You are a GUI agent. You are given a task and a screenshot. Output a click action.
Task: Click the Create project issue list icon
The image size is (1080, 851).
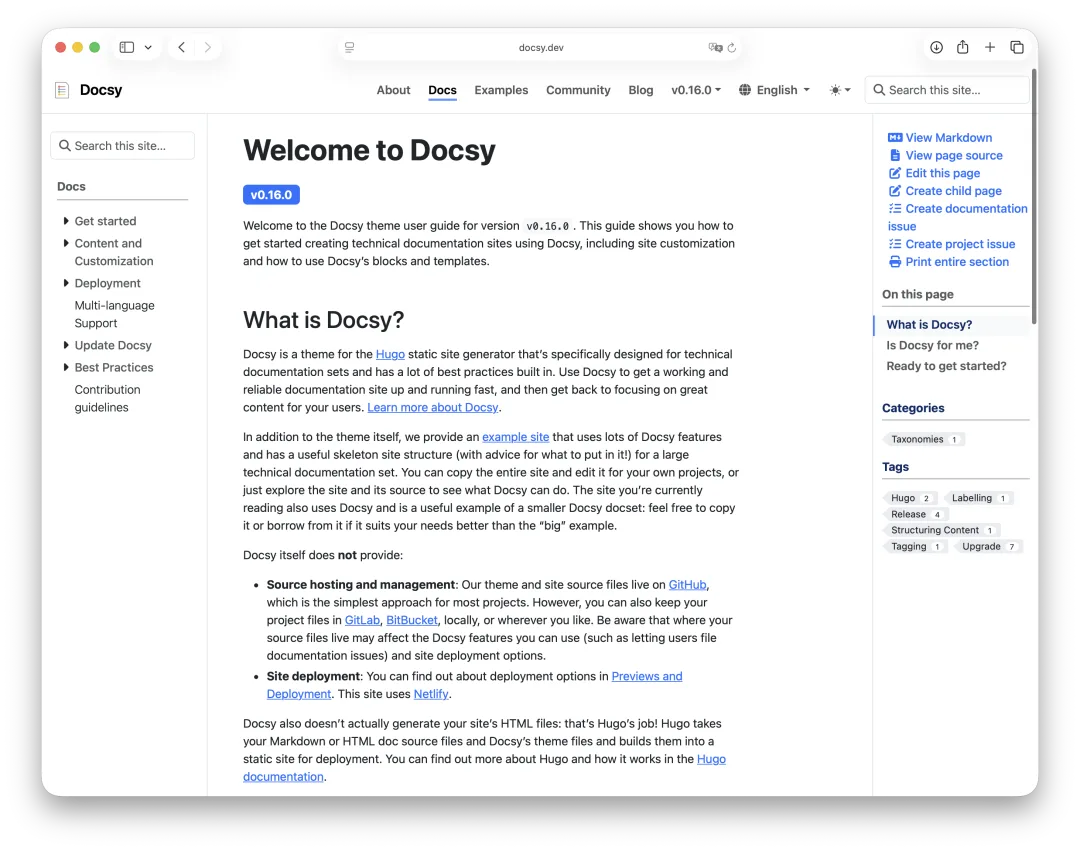(x=895, y=244)
